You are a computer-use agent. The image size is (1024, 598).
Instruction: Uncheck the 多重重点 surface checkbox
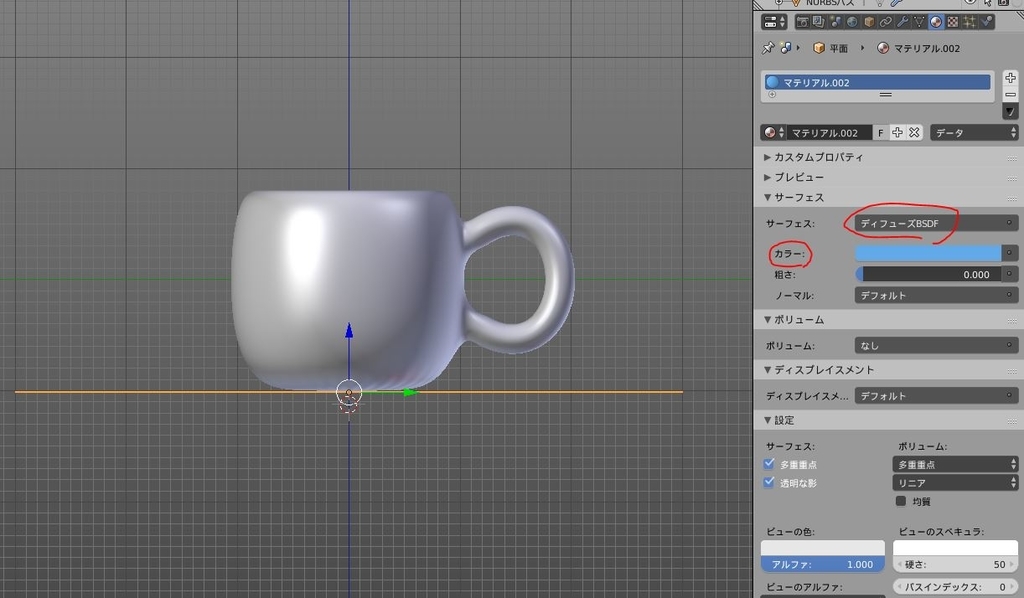pyautogui.click(x=769, y=464)
